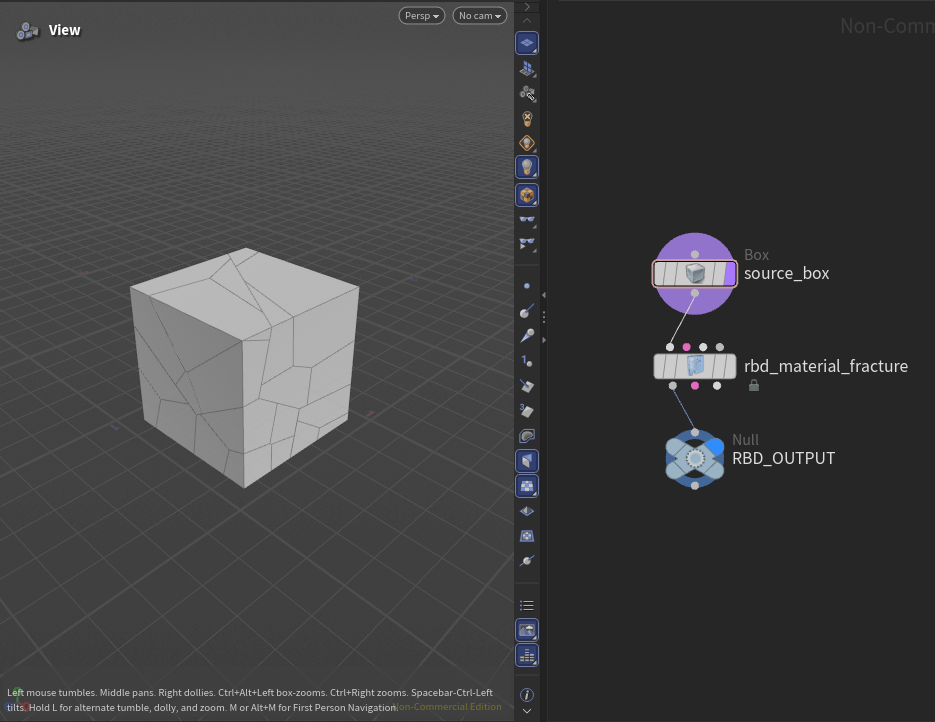Toggle the primitive hulls display icon
Image resolution: width=935 pixels, height=722 pixels.
pyautogui.click(x=527, y=436)
